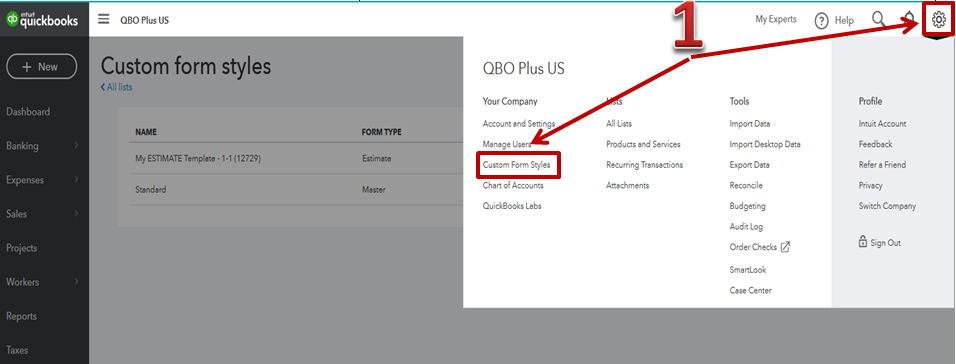The height and width of the screenshot is (364, 956).
Task: Select Custom Form Styles
Action: (516, 165)
